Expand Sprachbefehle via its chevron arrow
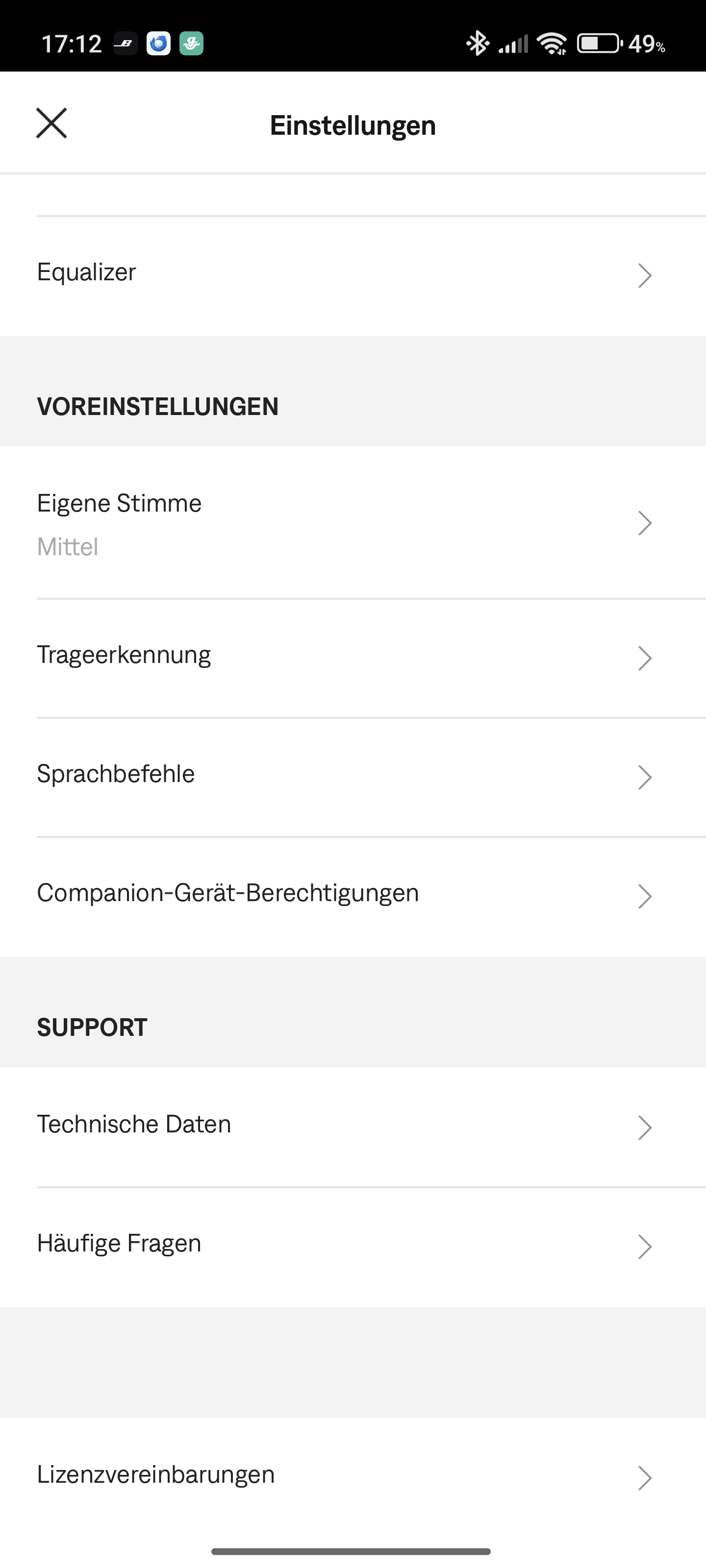Screen dimensions: 706x1568 (645, 777)
